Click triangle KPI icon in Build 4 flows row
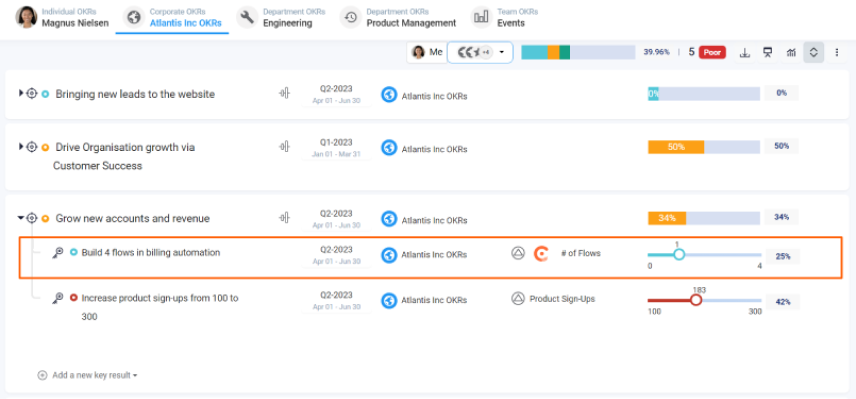The height and width of the screenshot is (399, 856). tap(518, 253)
